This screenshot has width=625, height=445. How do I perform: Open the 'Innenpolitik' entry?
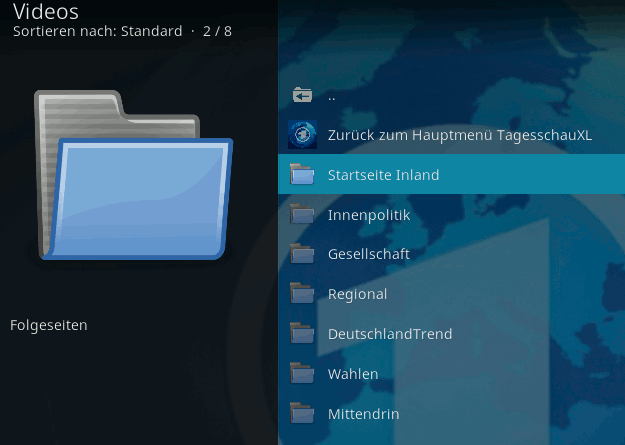pos(451,214)
